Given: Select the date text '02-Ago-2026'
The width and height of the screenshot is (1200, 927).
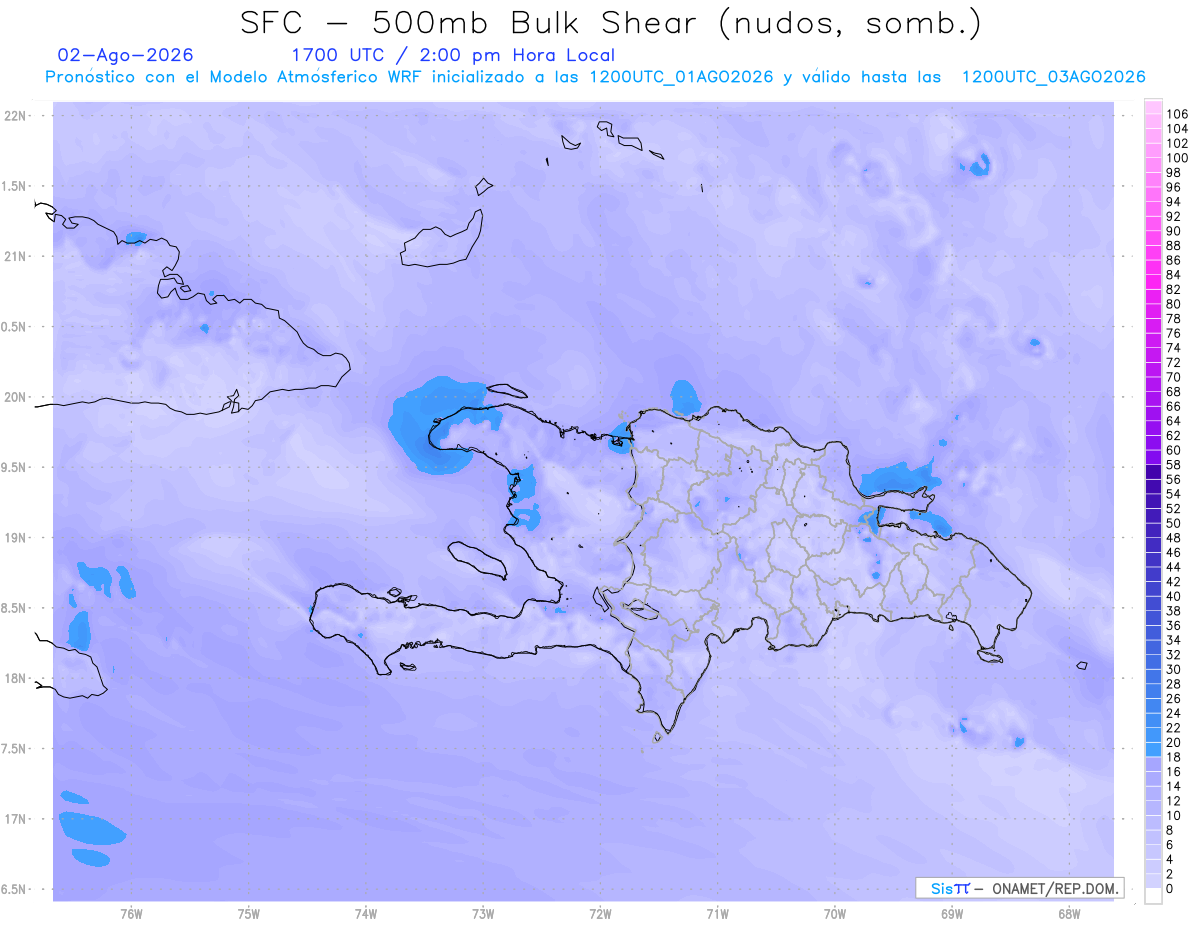Looking at the screenshot, I should (x=125, y=55).
